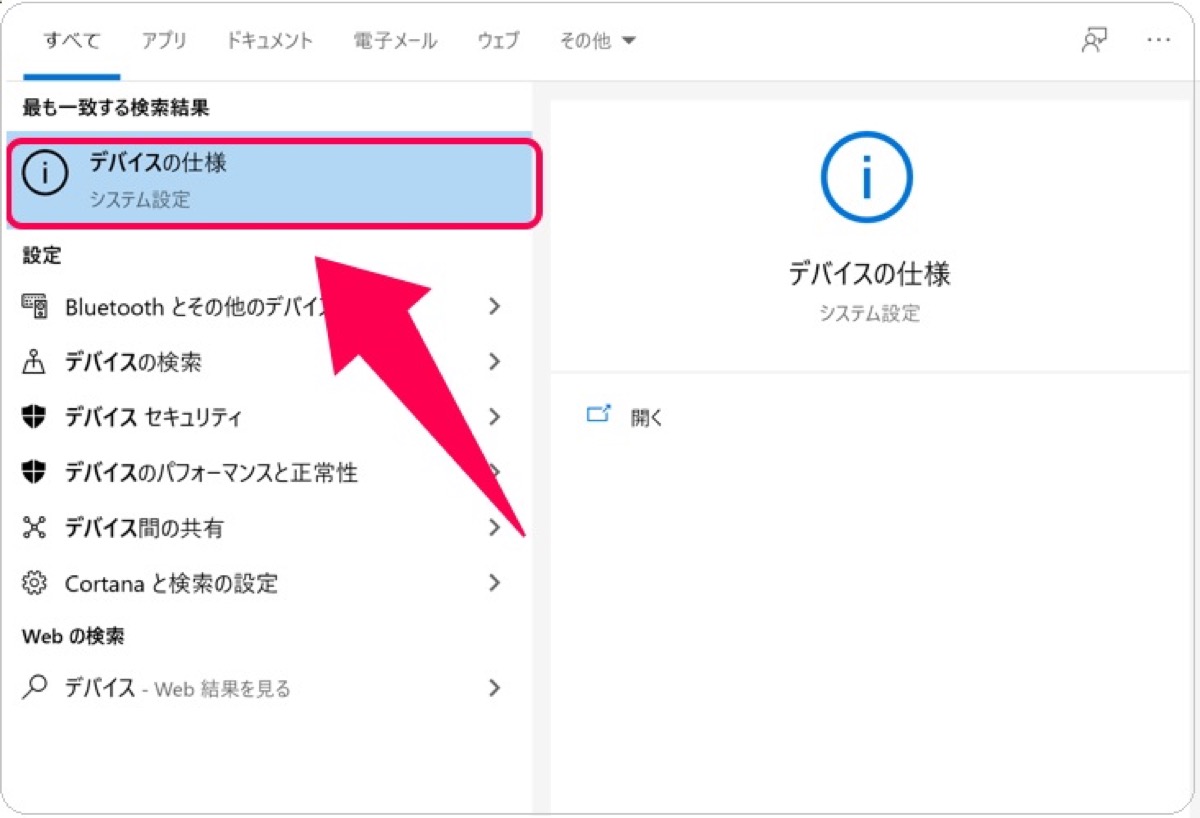Open the feedback icon in top bar
Screen dimensions: 1200x818
pos(1094,40)
